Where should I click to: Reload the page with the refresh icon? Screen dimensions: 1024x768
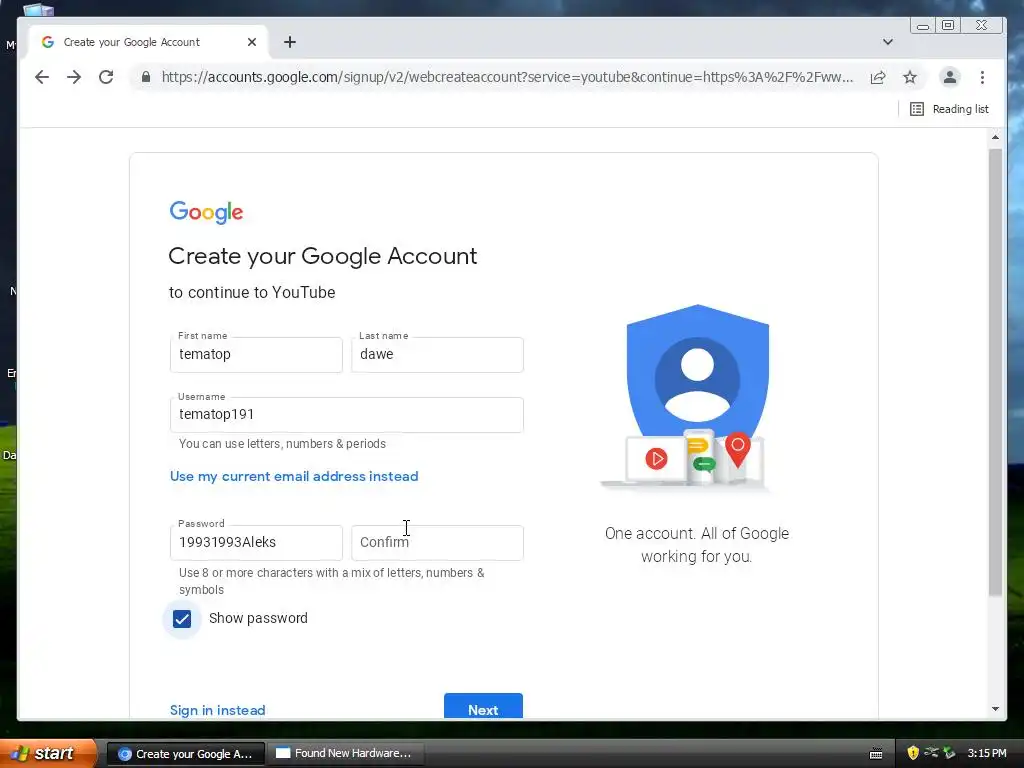106,77
